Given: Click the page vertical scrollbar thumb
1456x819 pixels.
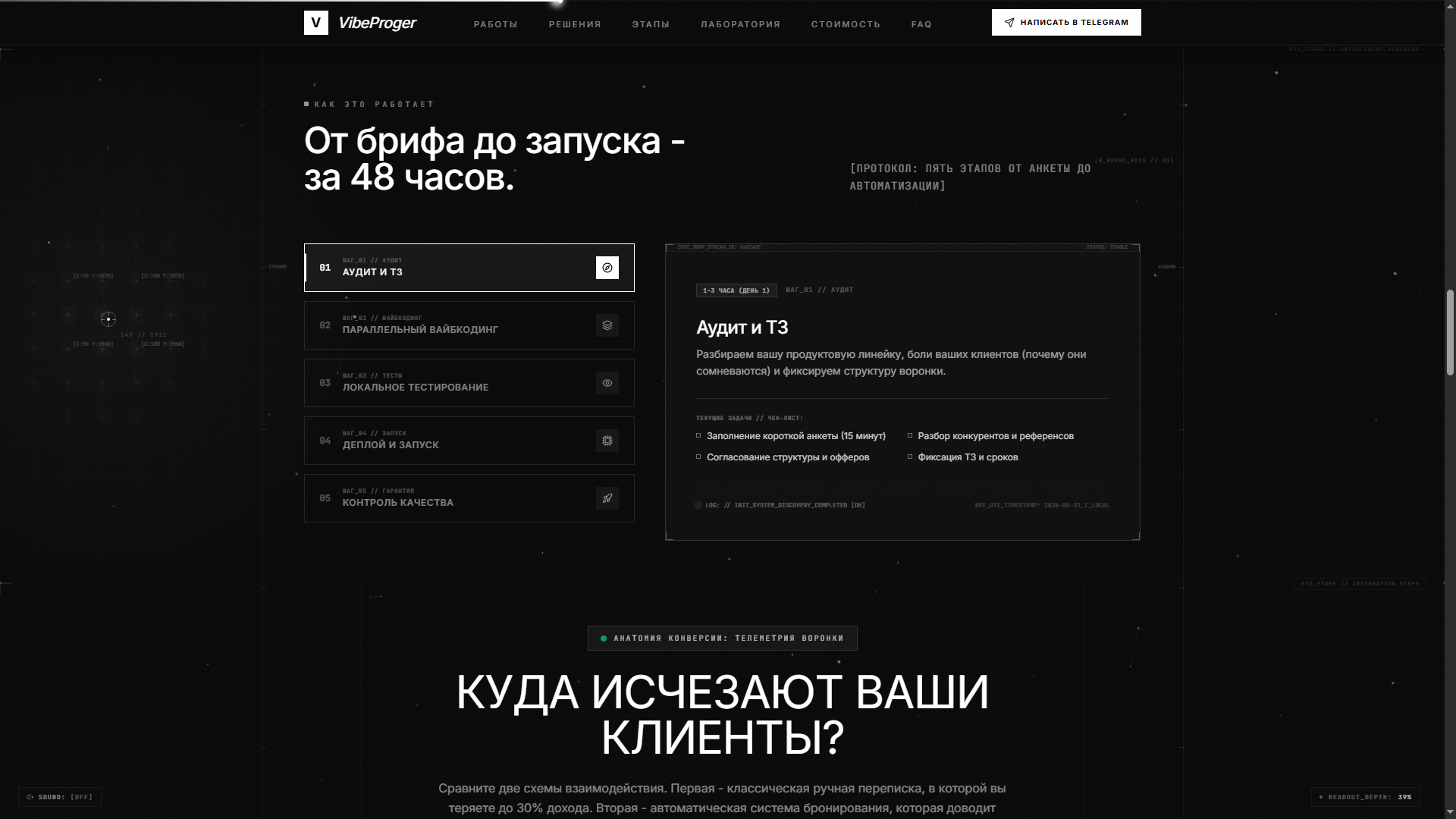Looking at the screenshot, I should (1450, 331).
